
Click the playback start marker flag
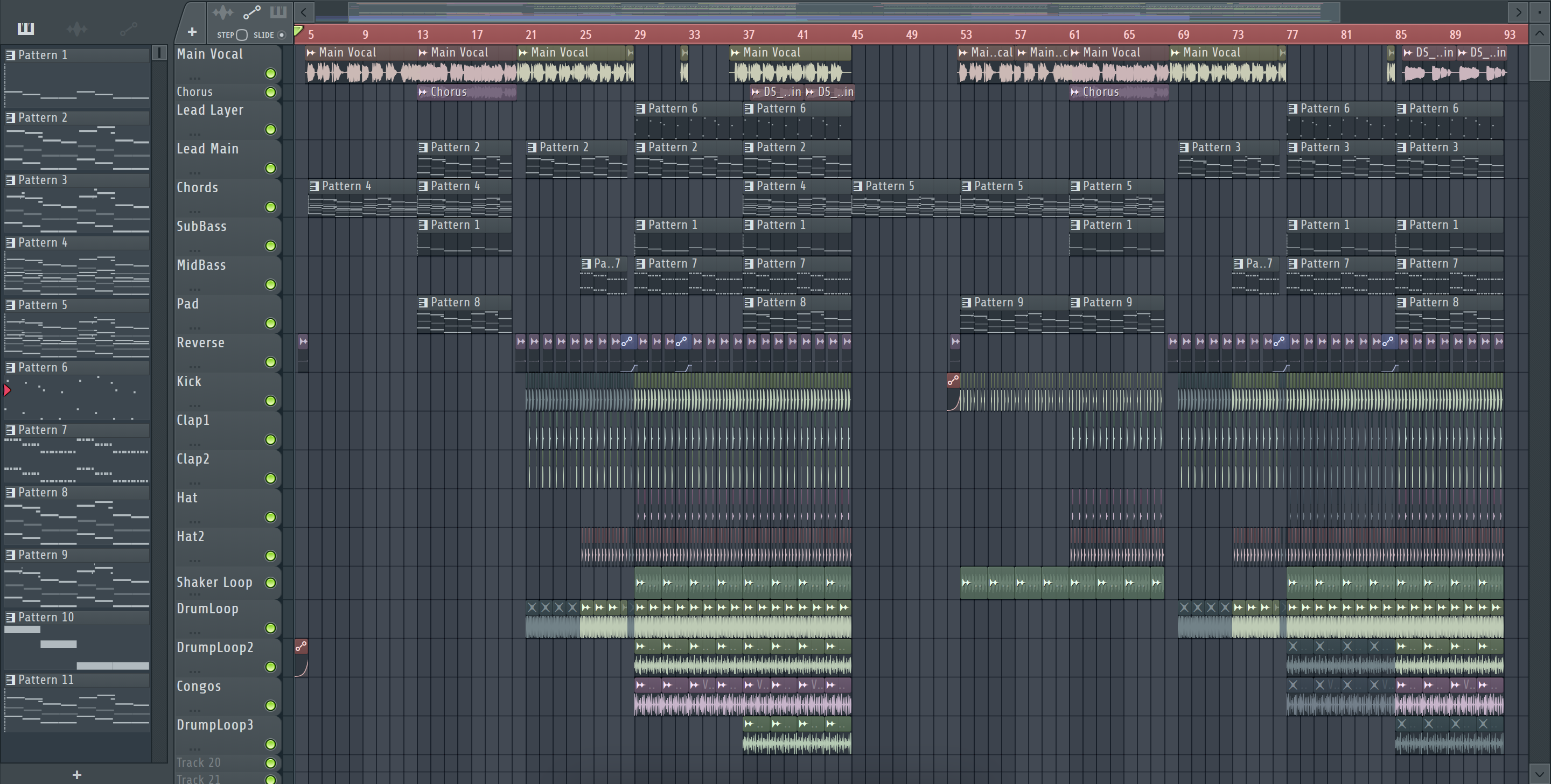coord(299,30)
